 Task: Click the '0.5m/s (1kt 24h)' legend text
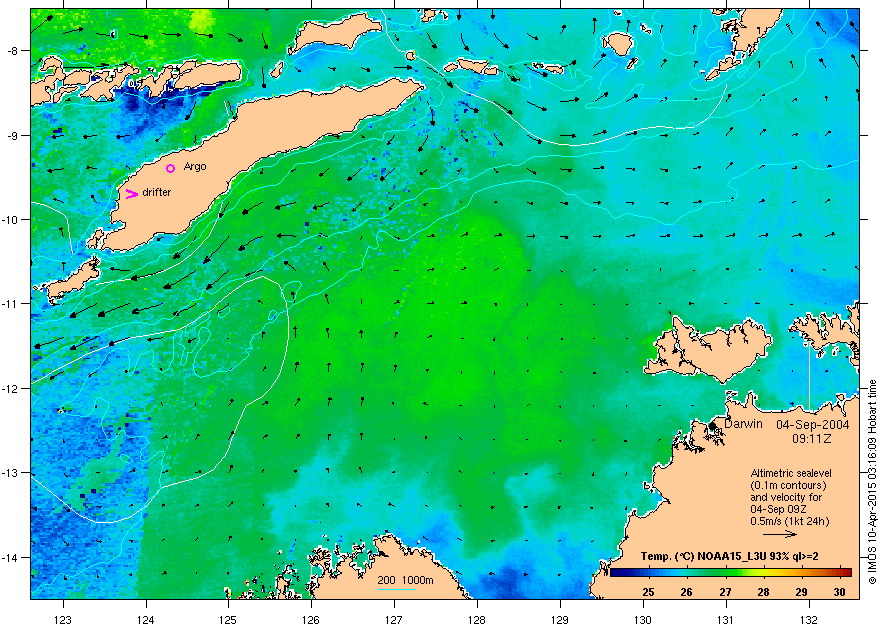point(790,521)
